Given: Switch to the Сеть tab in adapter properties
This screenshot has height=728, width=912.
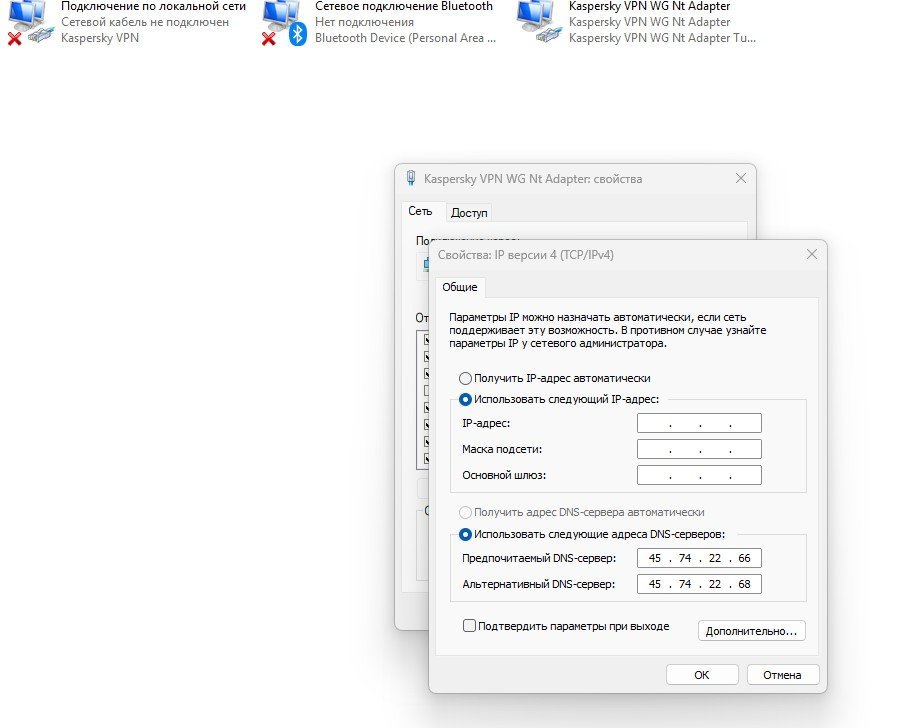Looking at the screenshot, I should click(x=420, y=211).
